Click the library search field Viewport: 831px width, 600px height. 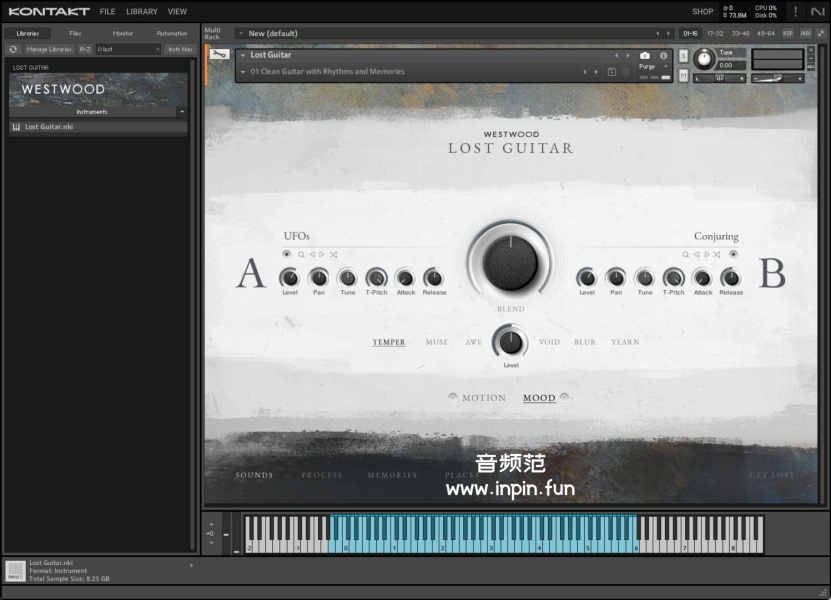click(x=128, y=49)
